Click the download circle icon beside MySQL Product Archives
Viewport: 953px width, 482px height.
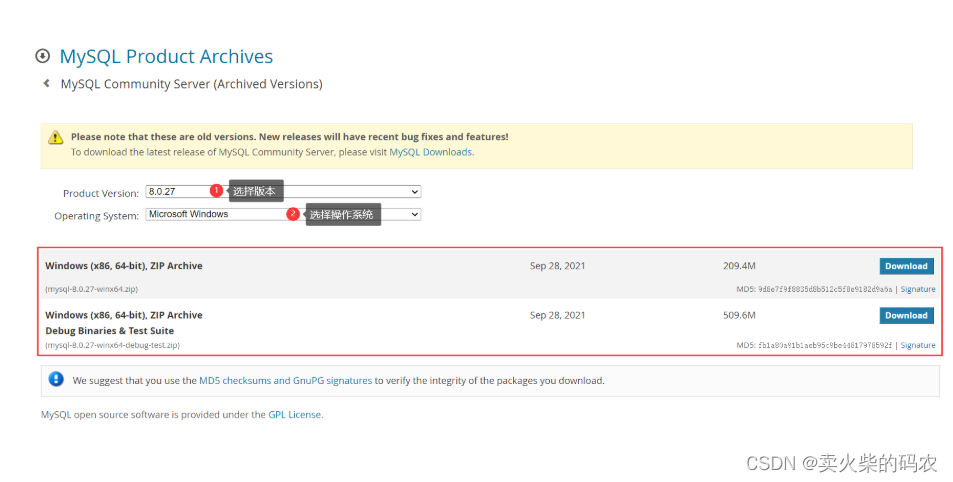coord(43,56)
